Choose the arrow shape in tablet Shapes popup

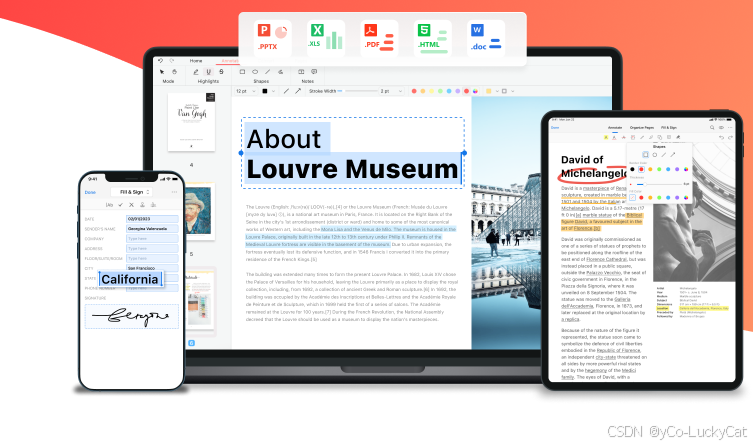click(x=673, y=155)
